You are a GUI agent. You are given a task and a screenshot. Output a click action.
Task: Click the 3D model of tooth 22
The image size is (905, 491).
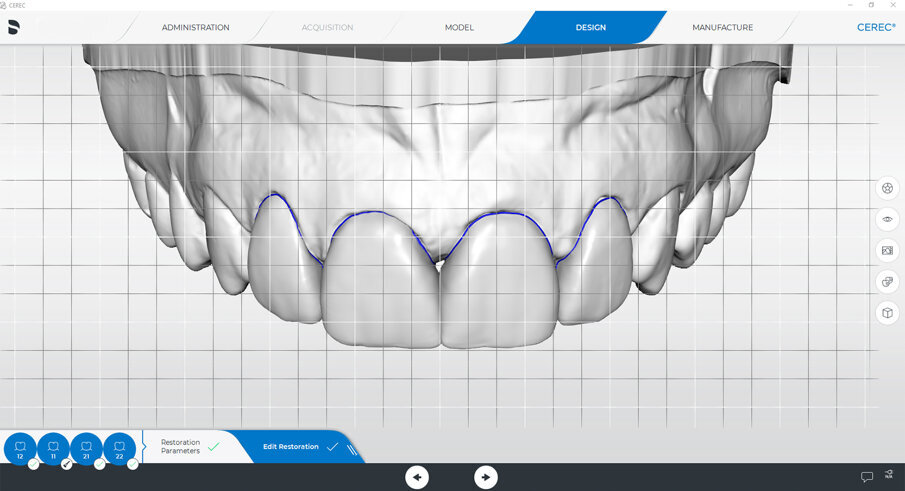click(597, 260)
